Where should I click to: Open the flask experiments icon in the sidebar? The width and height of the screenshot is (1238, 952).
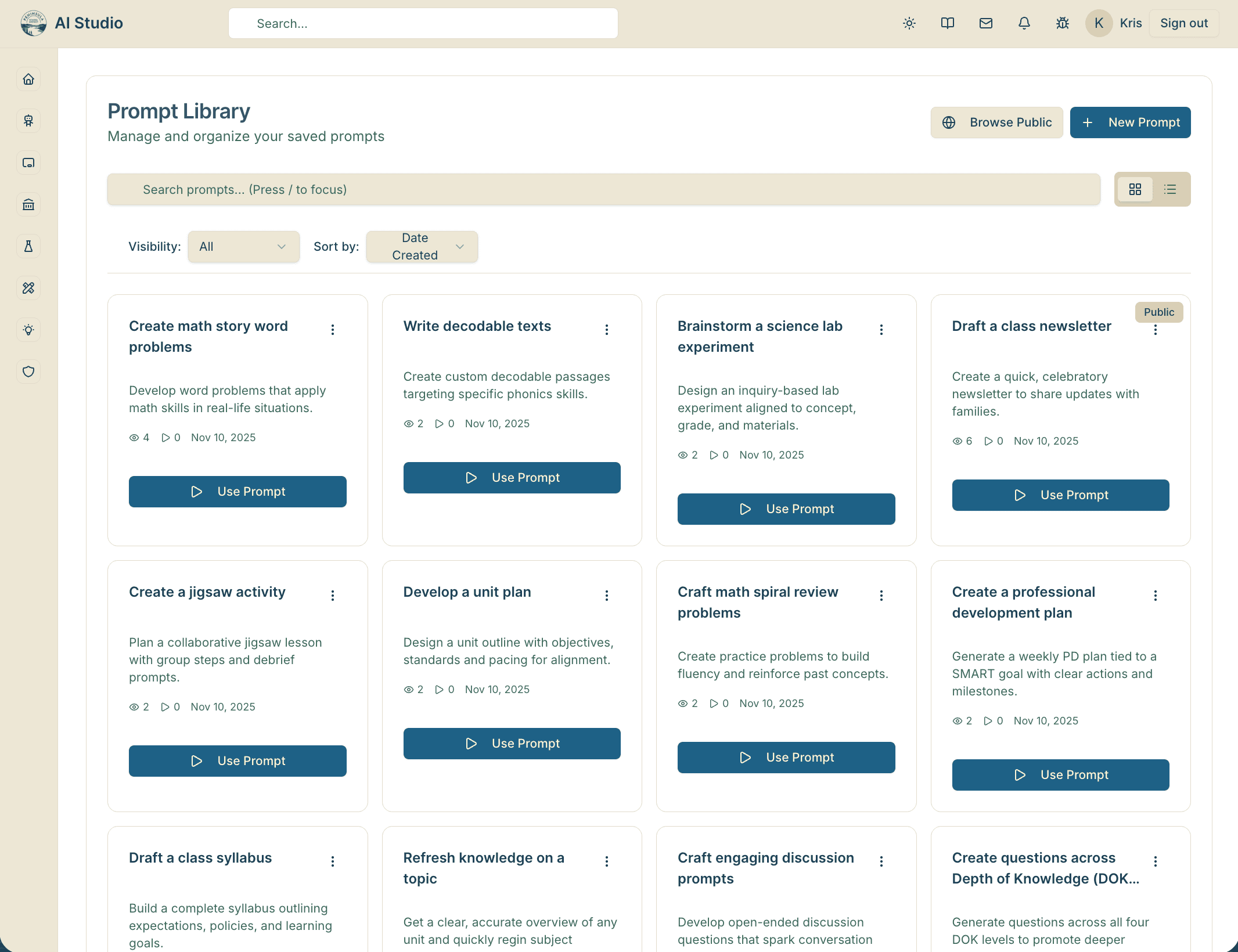click(28, 246)
